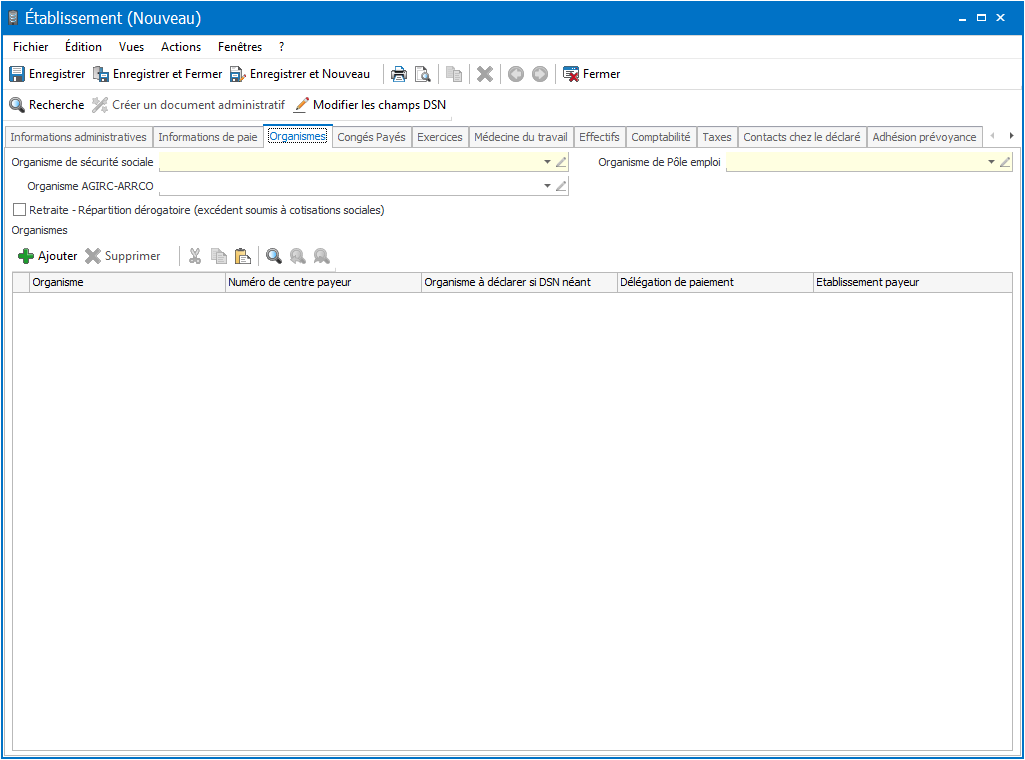The height and width of the screenshot is (760, 1025).
Task: Click Délégation de paiement column header
Action: pyautogui.click(x=715, y=282)
